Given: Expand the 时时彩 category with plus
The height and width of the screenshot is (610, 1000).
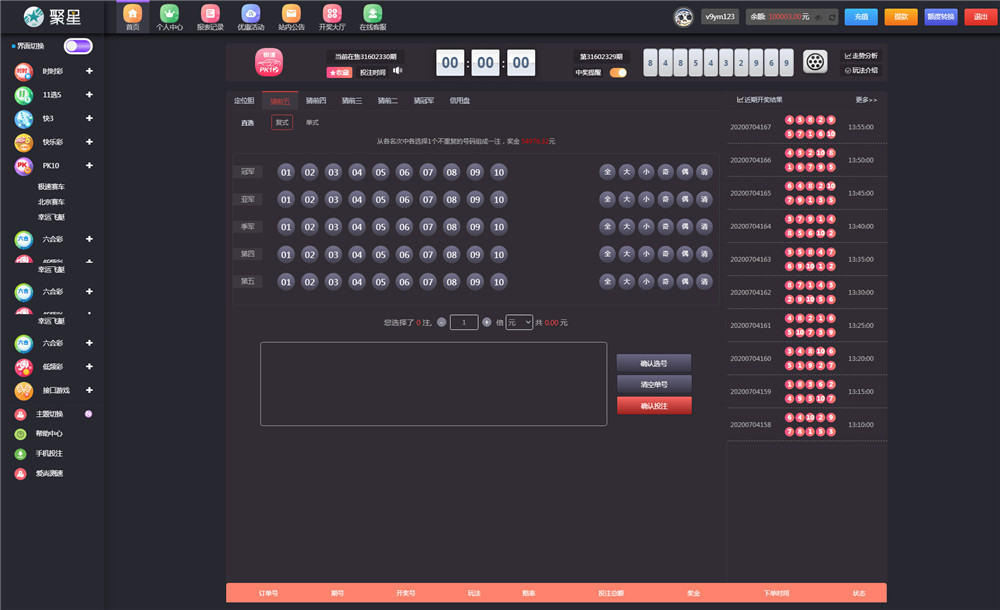Looking at the screenshot, I should point(89,71).
